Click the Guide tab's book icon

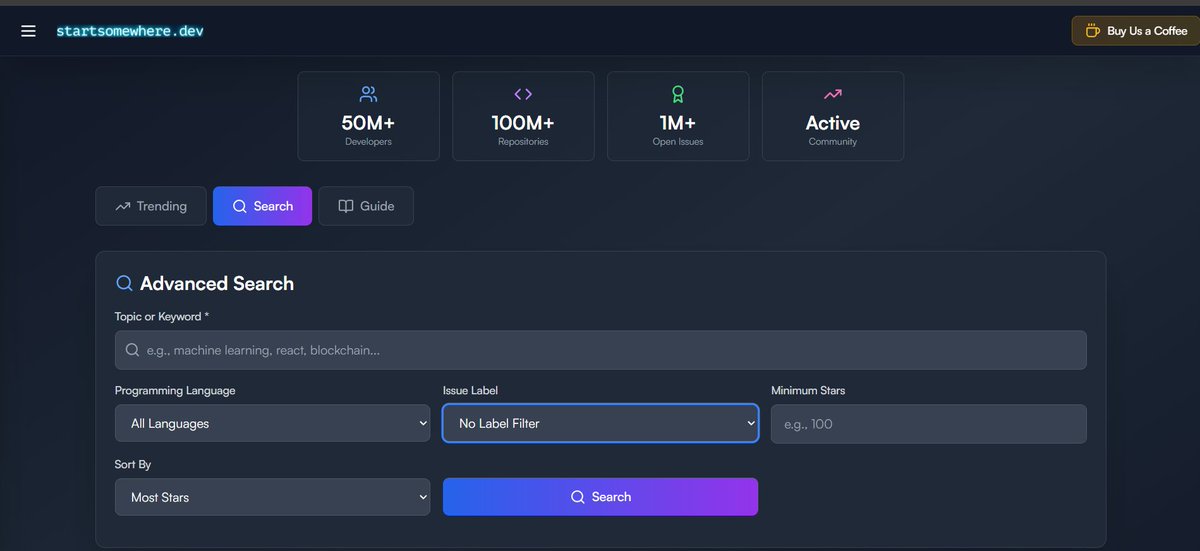(346, 206)
